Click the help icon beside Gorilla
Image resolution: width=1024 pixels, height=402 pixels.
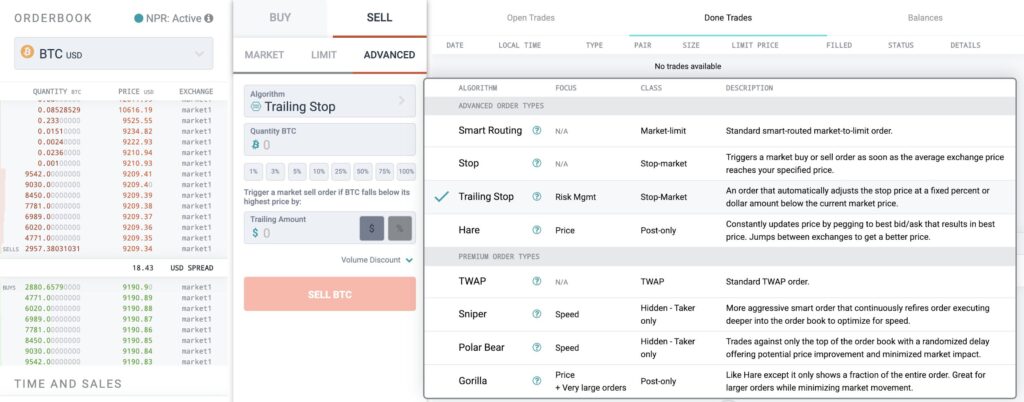tap(537, 380)
